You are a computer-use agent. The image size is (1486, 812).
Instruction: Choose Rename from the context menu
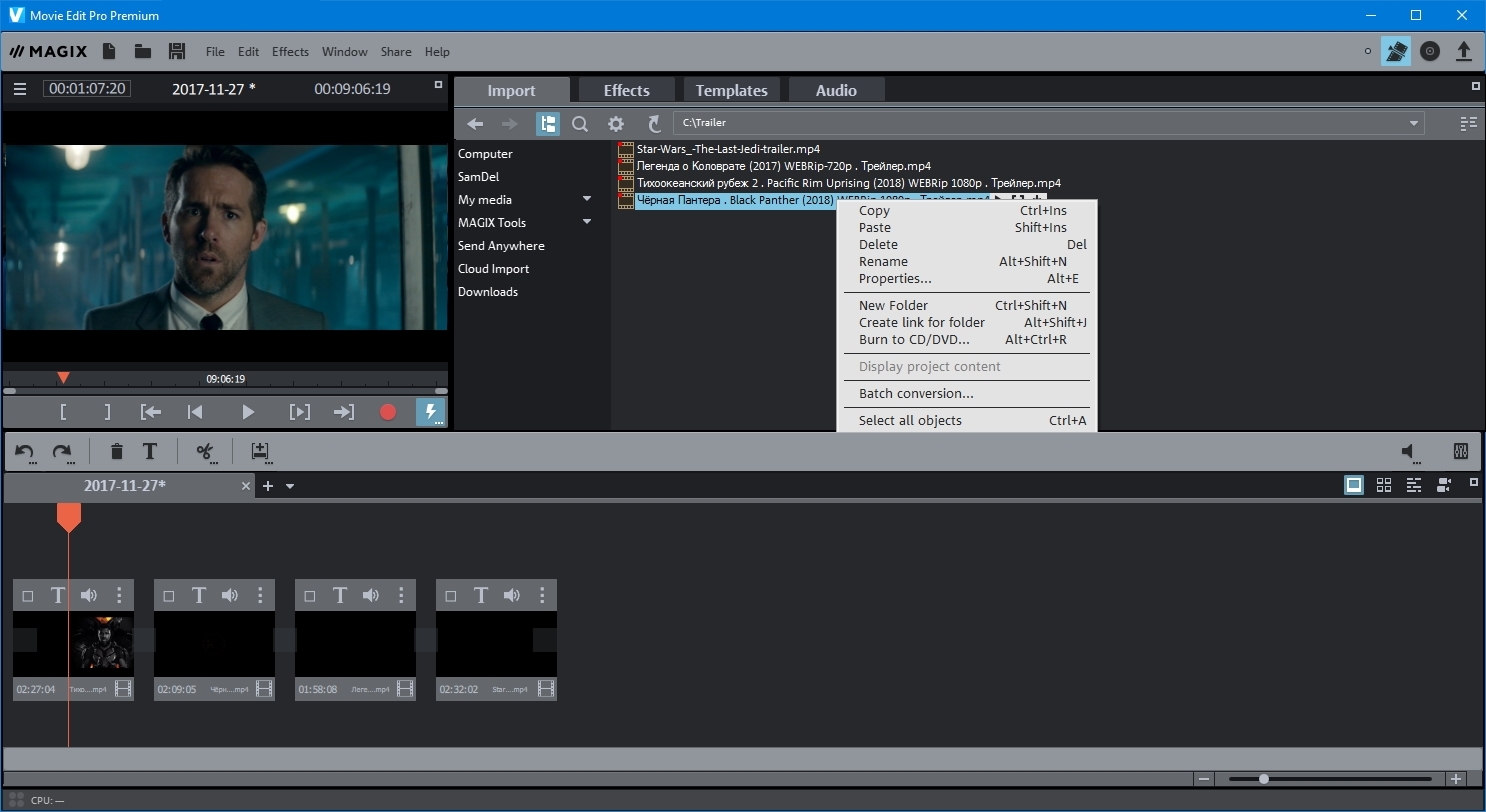pos(883,261)
